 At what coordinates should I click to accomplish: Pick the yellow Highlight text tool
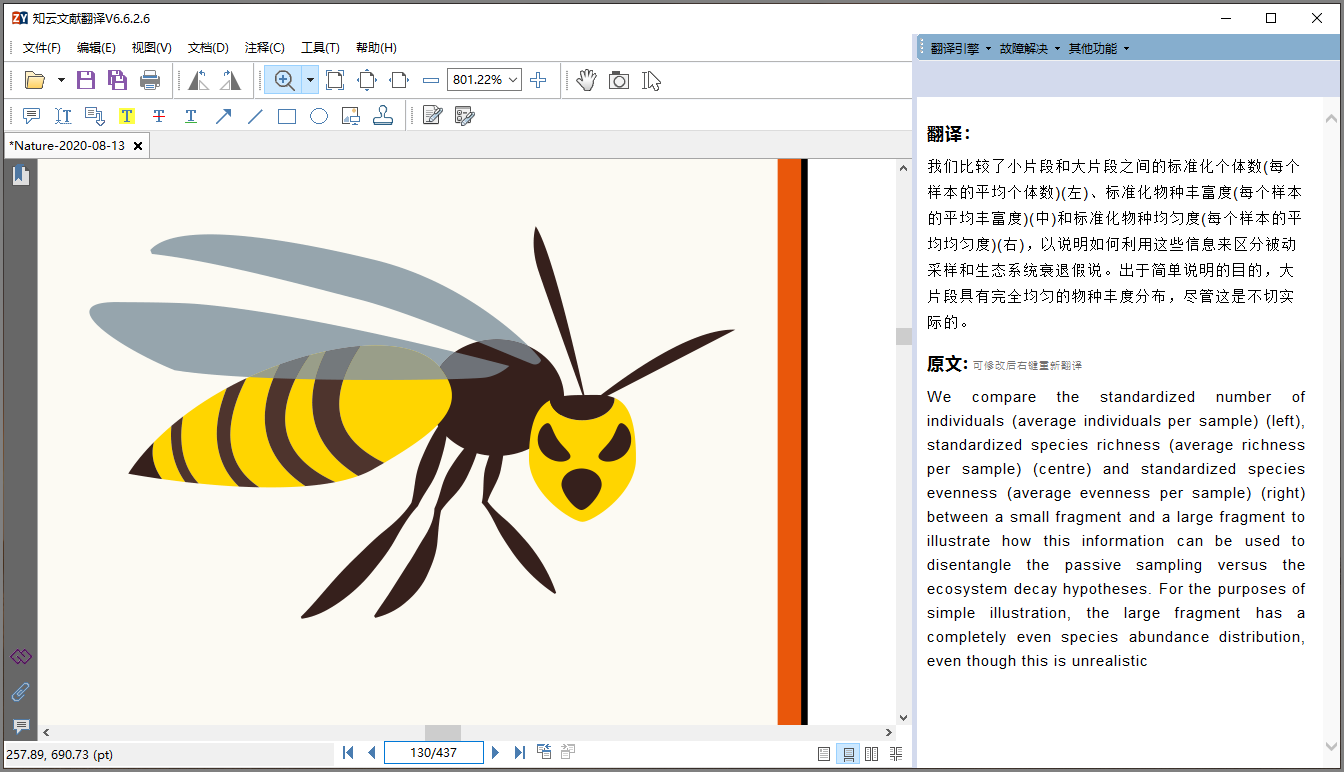[x=127, y=116]
